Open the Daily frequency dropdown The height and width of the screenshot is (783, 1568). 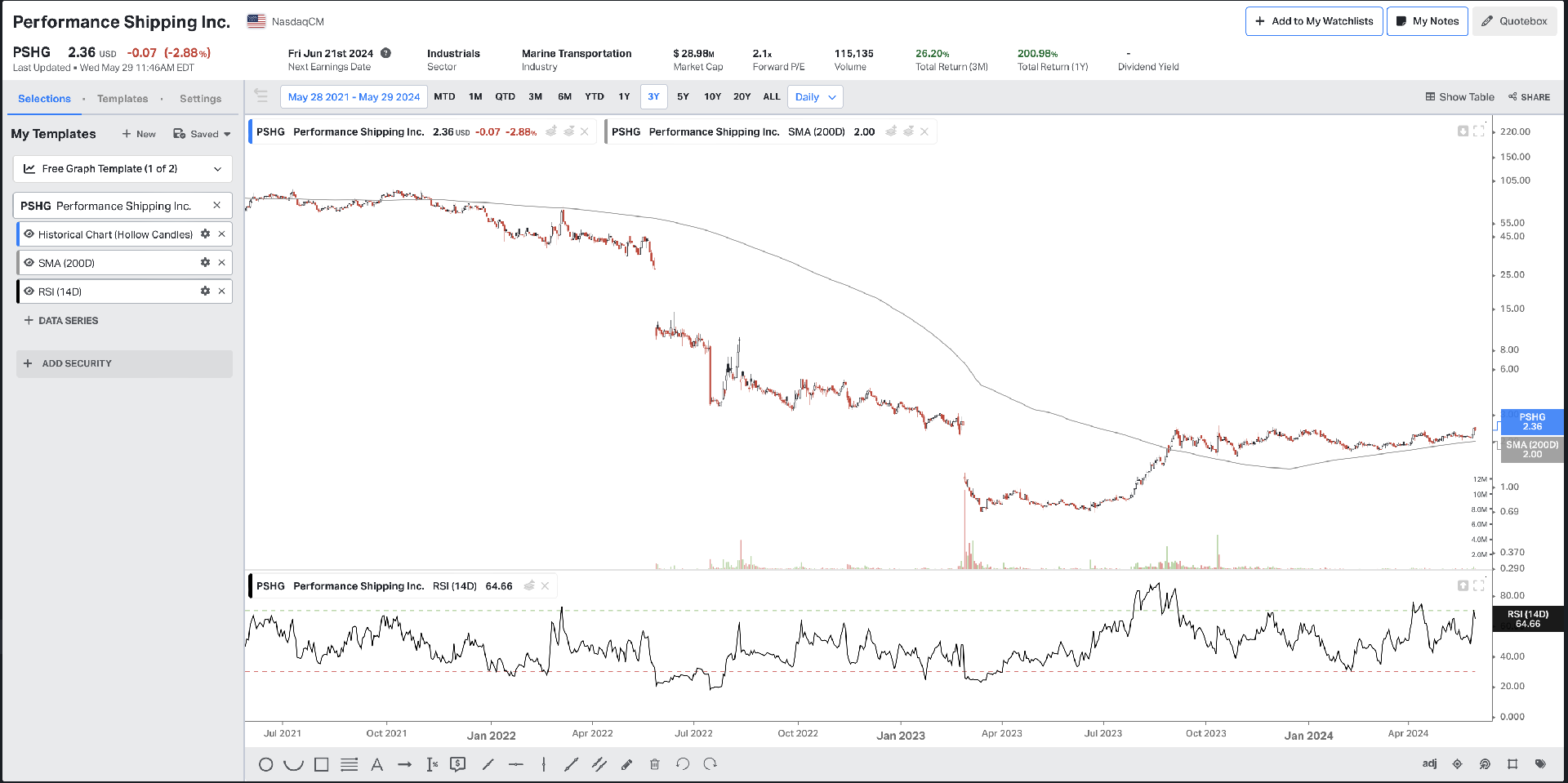(x=815, y=97)
